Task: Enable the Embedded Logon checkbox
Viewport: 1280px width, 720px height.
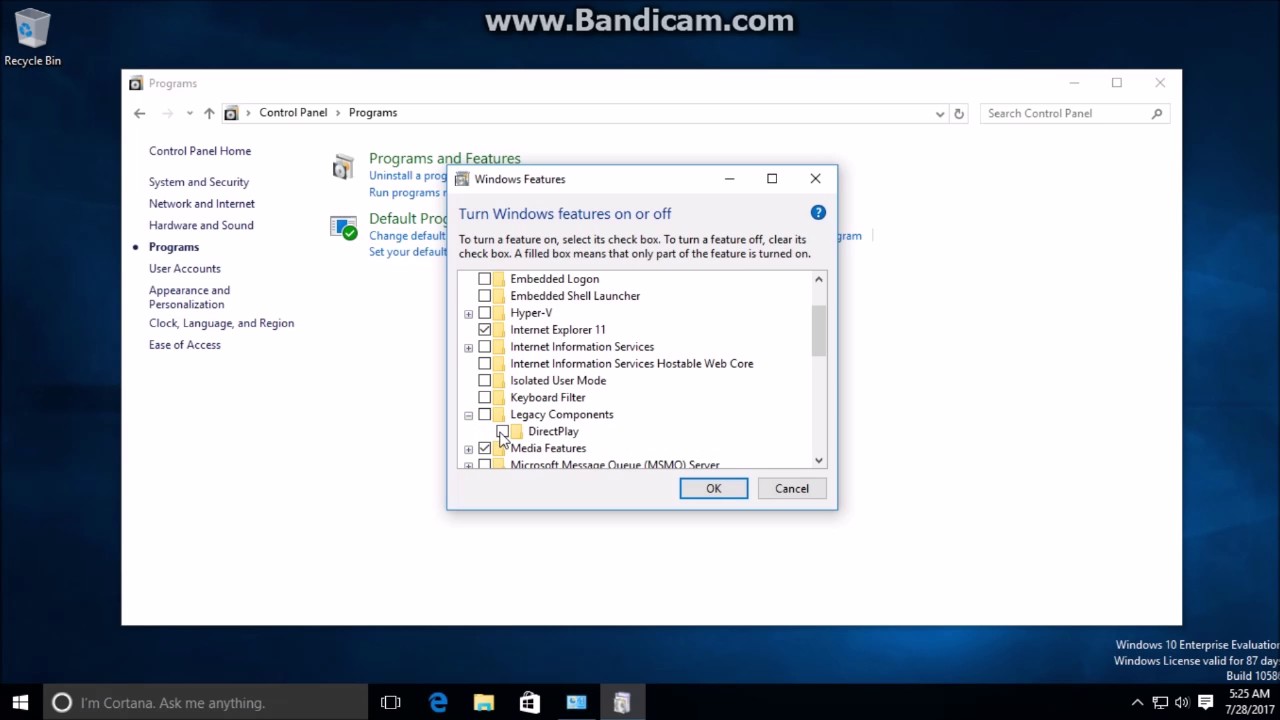Action: tap(485, 279)
